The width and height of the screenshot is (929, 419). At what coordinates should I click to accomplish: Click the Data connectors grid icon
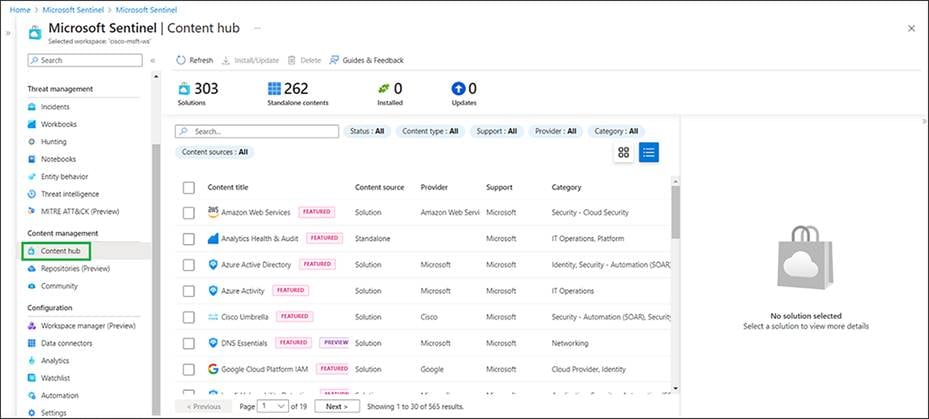(32, 343)
